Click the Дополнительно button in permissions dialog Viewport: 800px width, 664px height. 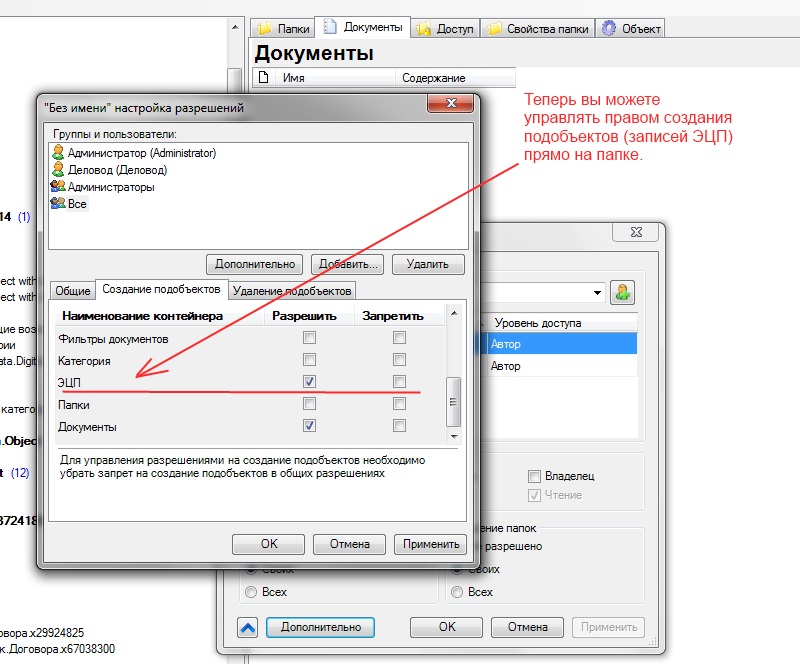tap(255, 264)
